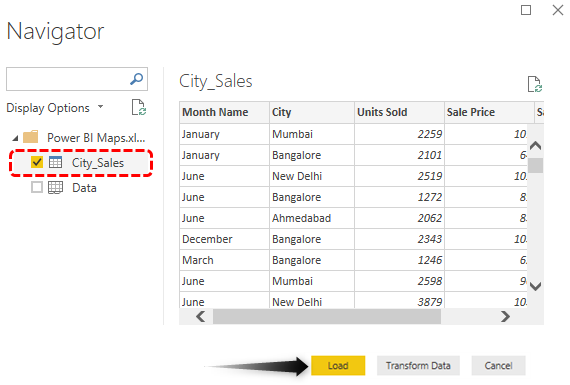Click the City_Sales preview title
The height and width of the screenshot is (385, 570).
[x=216, y=81]
